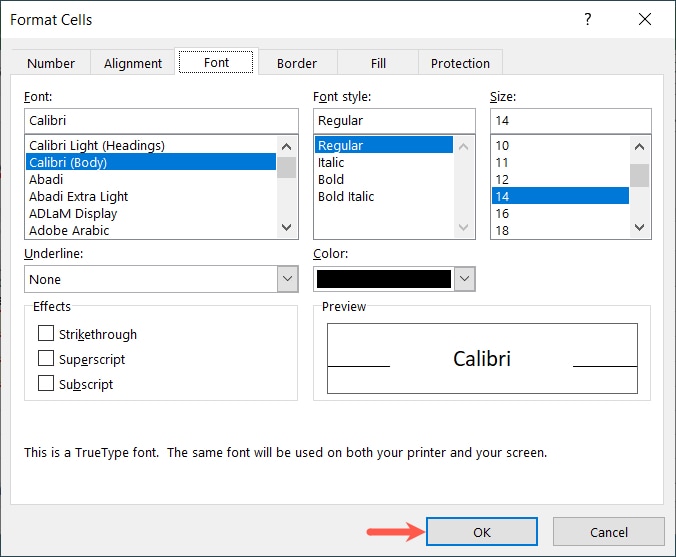Choose font size 12
Image resolution: width=676 pixels, height=557 pixels.
click(560, 179)
